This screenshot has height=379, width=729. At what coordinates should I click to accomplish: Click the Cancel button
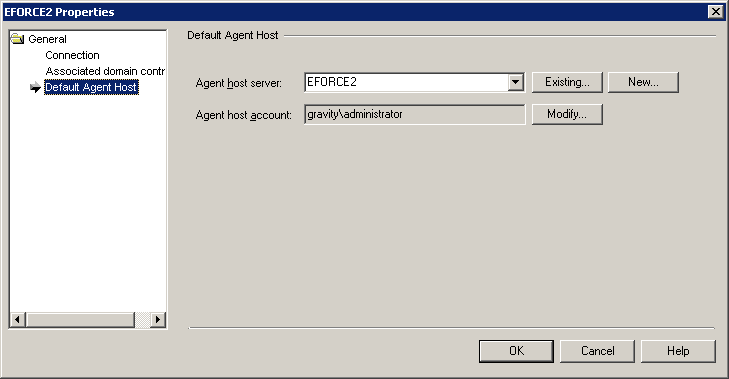point(597,351)
